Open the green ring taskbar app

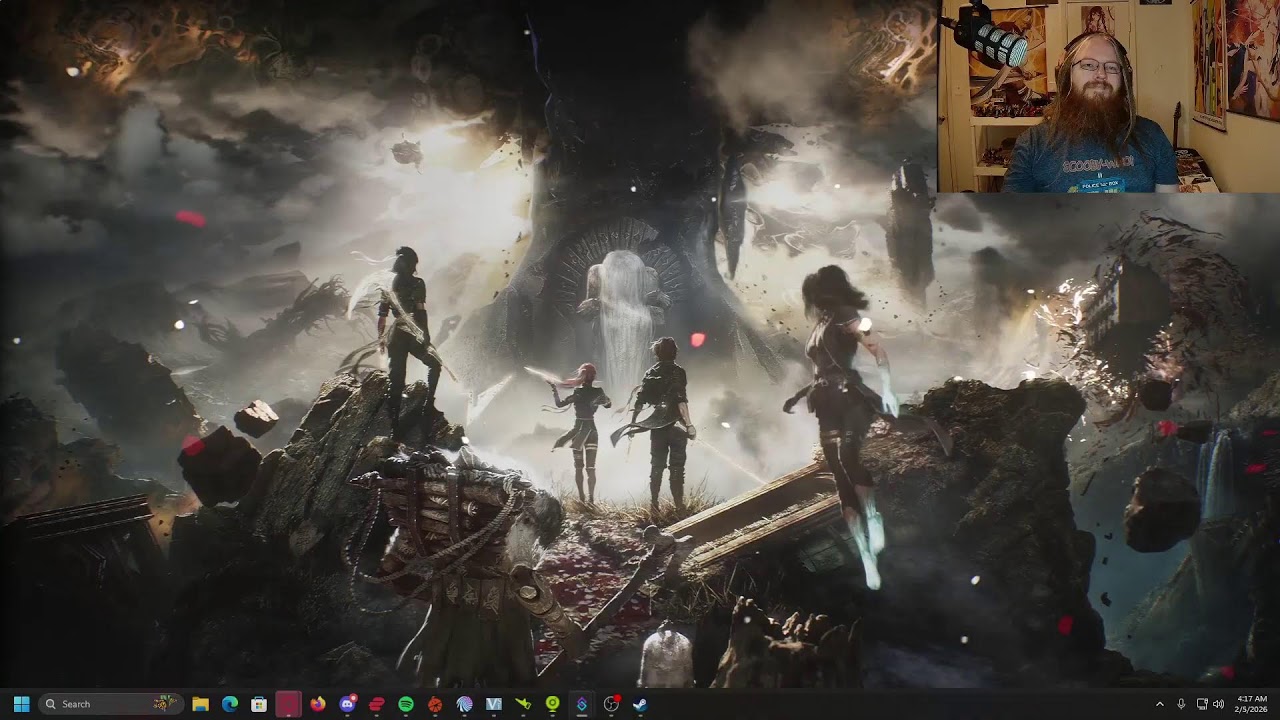pos(552,704)
